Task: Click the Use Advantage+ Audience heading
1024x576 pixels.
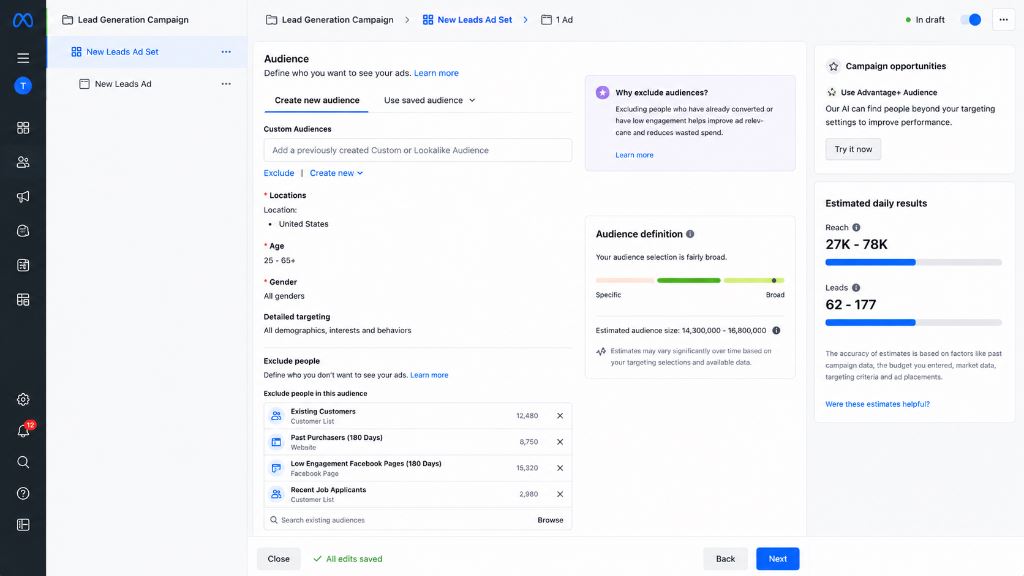Action: click(888, 93)
